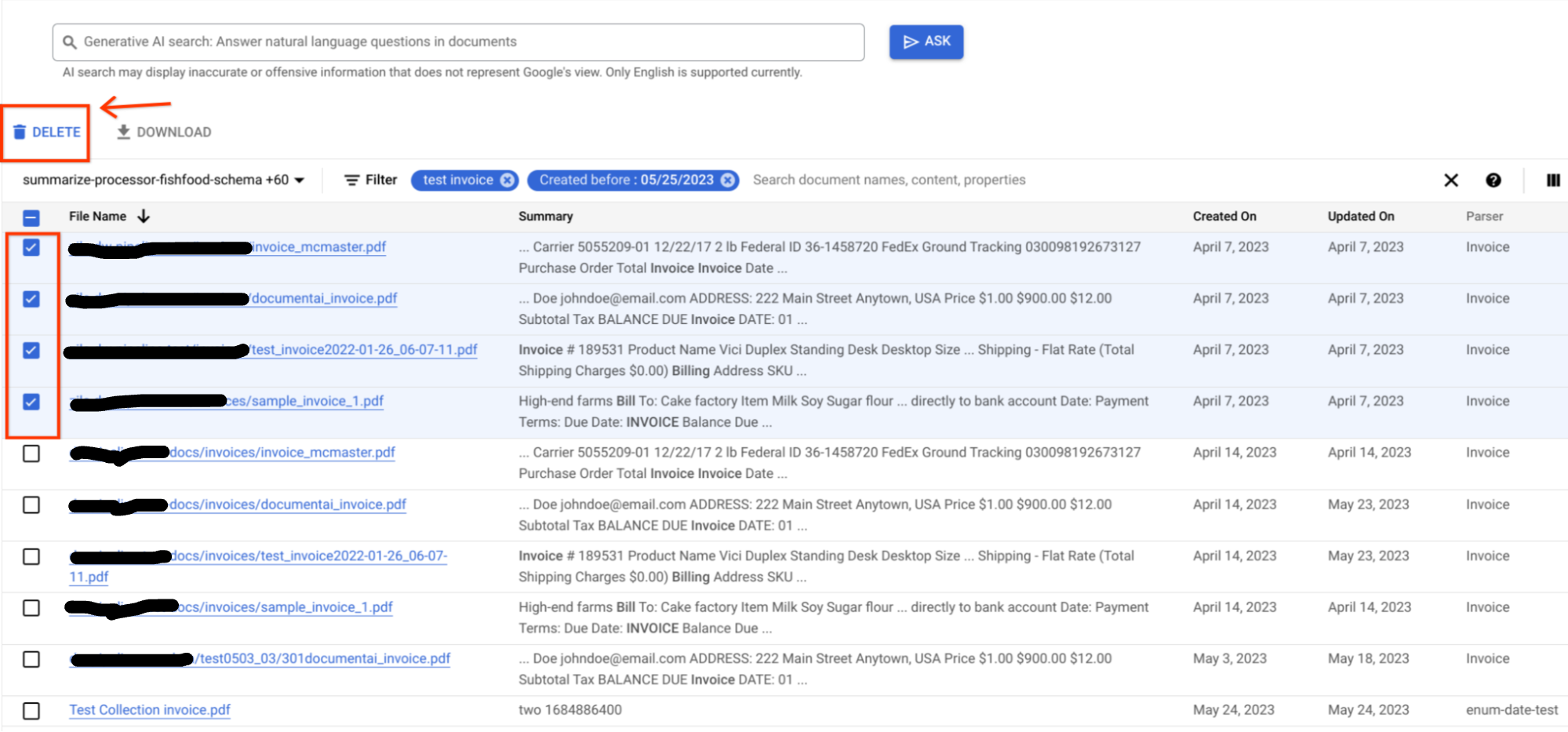1568x732 pixels.
Task: Remove the 'Created before' filter chip
Action: tap(728, 180)
